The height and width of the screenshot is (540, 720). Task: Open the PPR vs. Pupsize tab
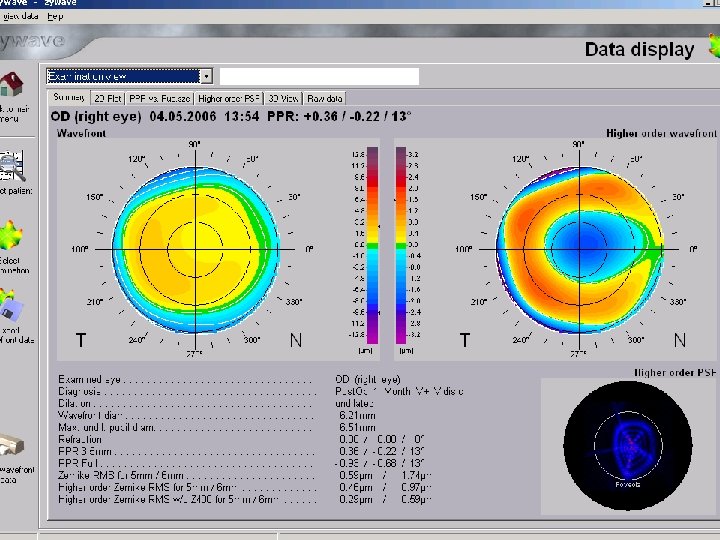[x=158, y=98]
